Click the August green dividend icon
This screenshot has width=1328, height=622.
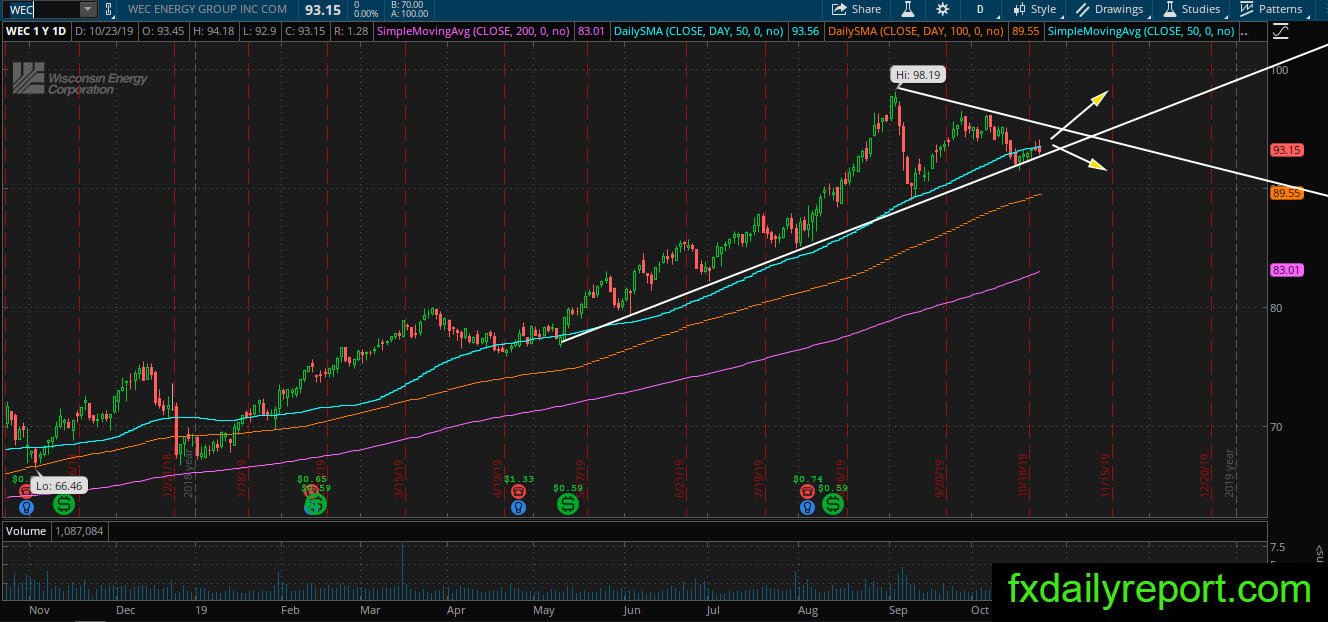coord(832,504)
